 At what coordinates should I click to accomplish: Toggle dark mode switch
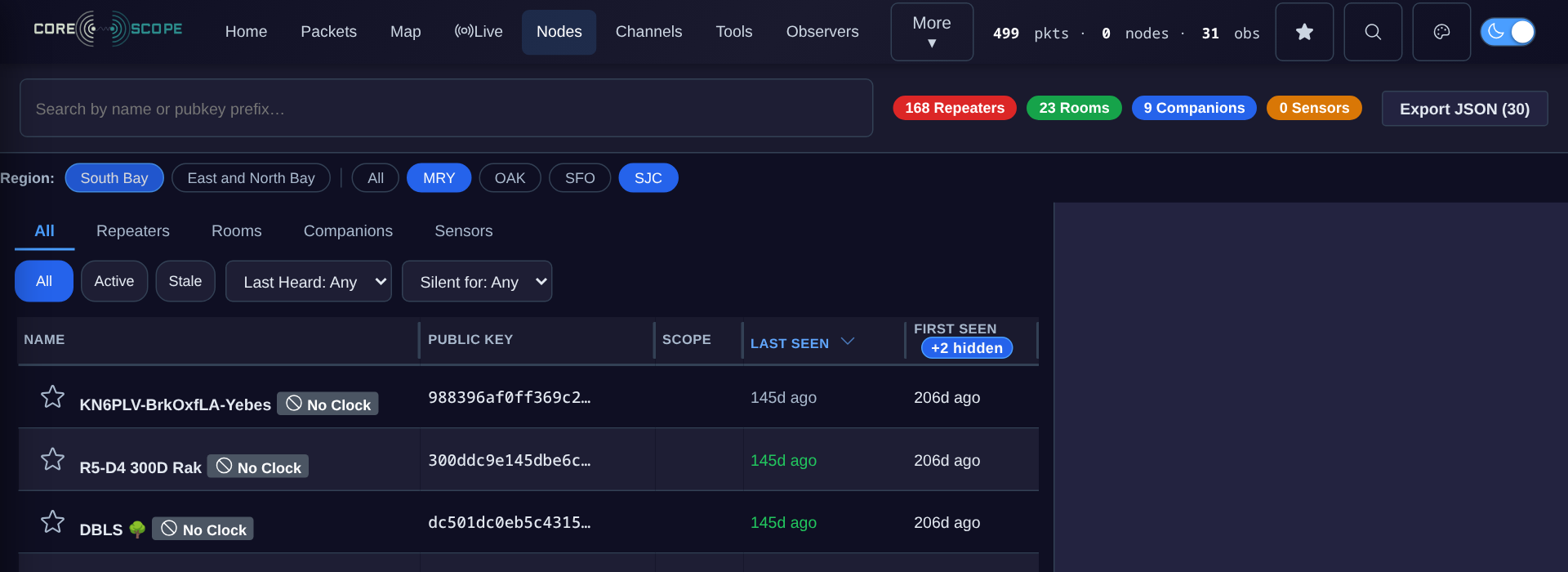[x=1508, y=32]
